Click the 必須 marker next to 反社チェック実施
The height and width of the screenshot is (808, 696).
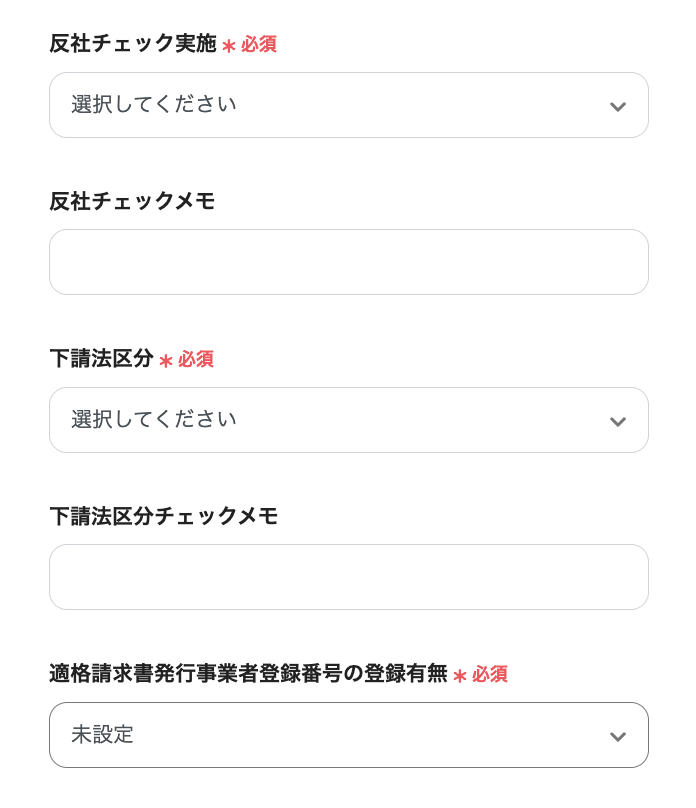[259, 45]
